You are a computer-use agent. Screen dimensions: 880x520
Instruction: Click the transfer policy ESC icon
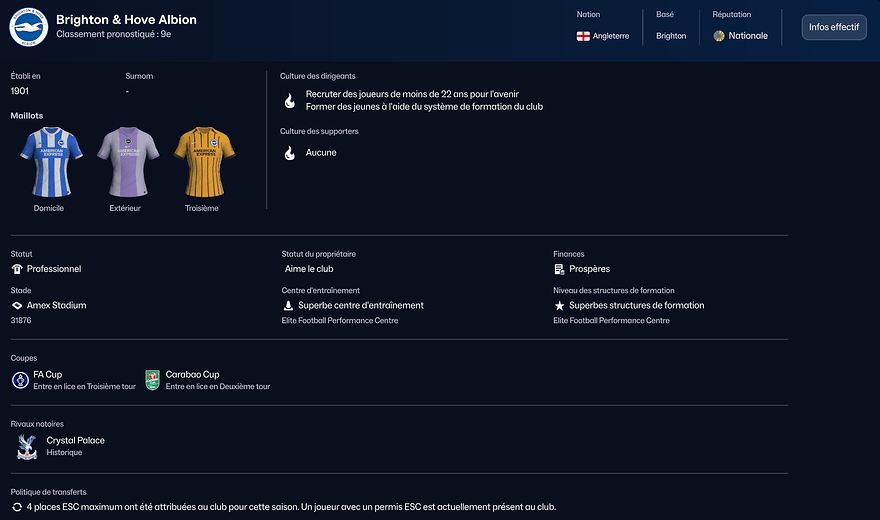tap(17, 507)
